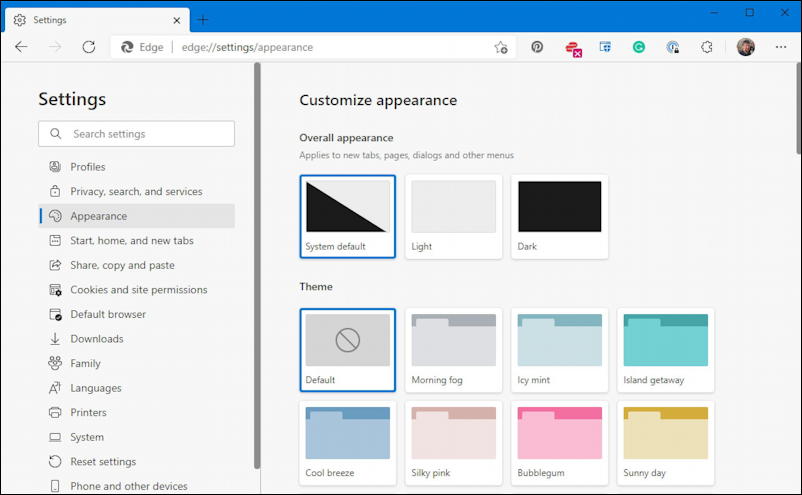Navigate to Languages settings
Viewport: 802px width, 495px height.
pos(96,388)
